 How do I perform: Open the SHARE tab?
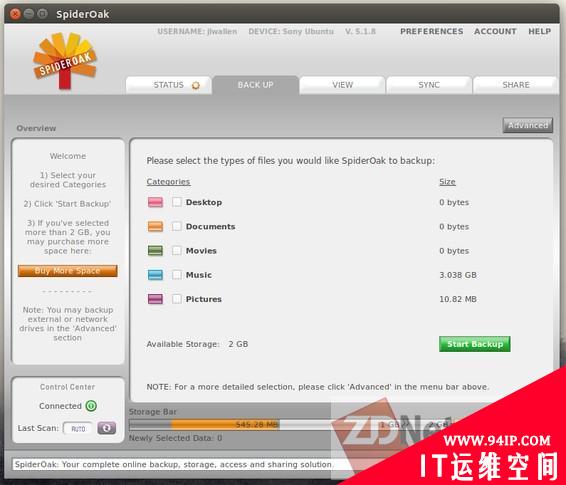click(516, 85)
